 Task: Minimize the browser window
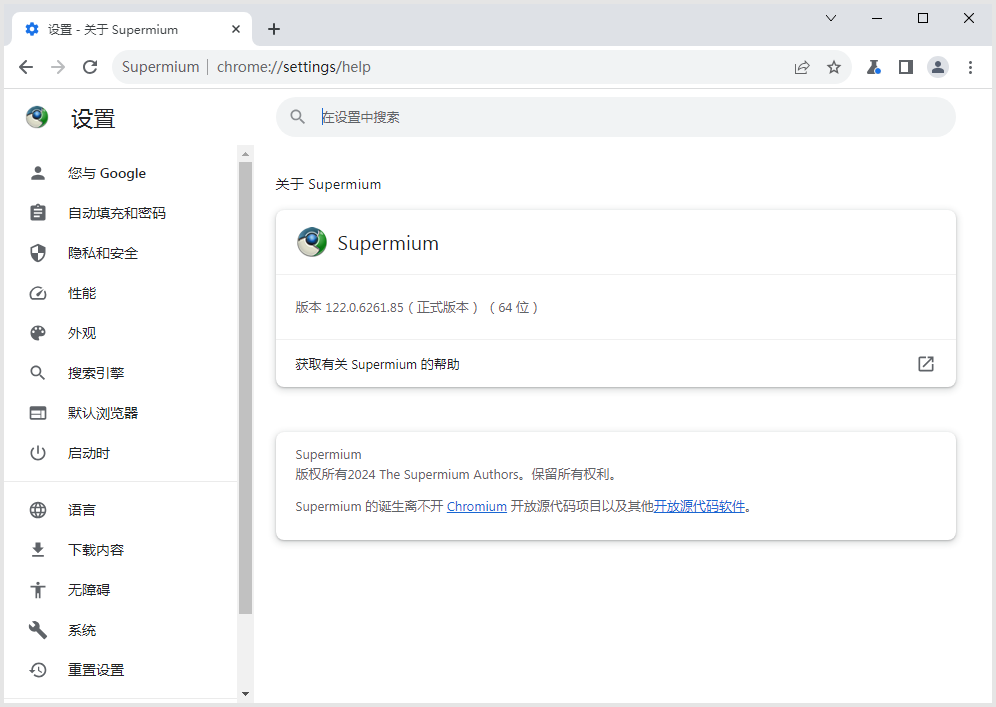pos(877,18)
